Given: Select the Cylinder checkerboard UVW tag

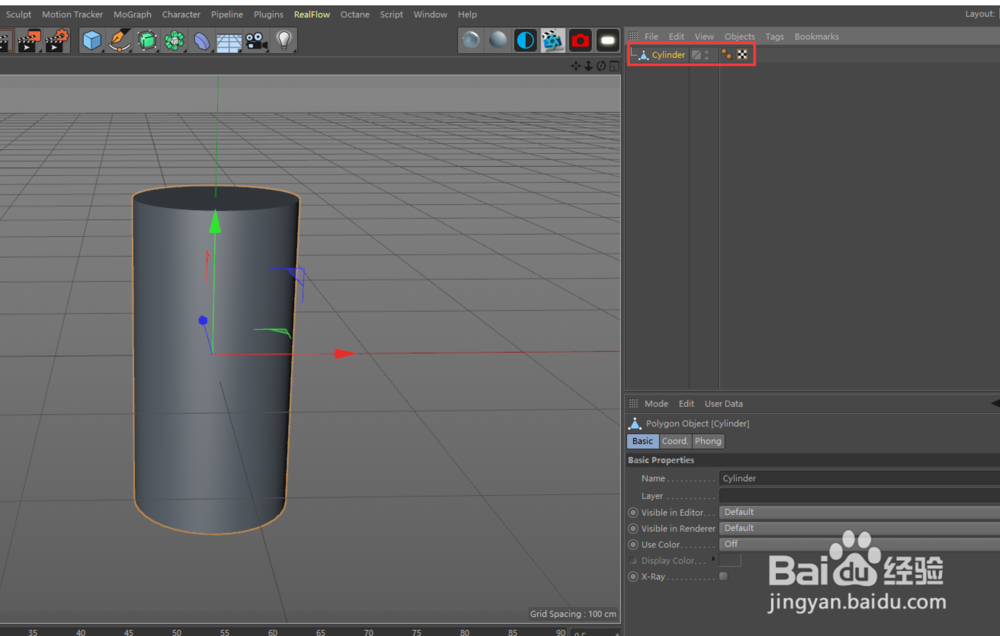Looking at the screenshot, I should [x=742, y=55].
